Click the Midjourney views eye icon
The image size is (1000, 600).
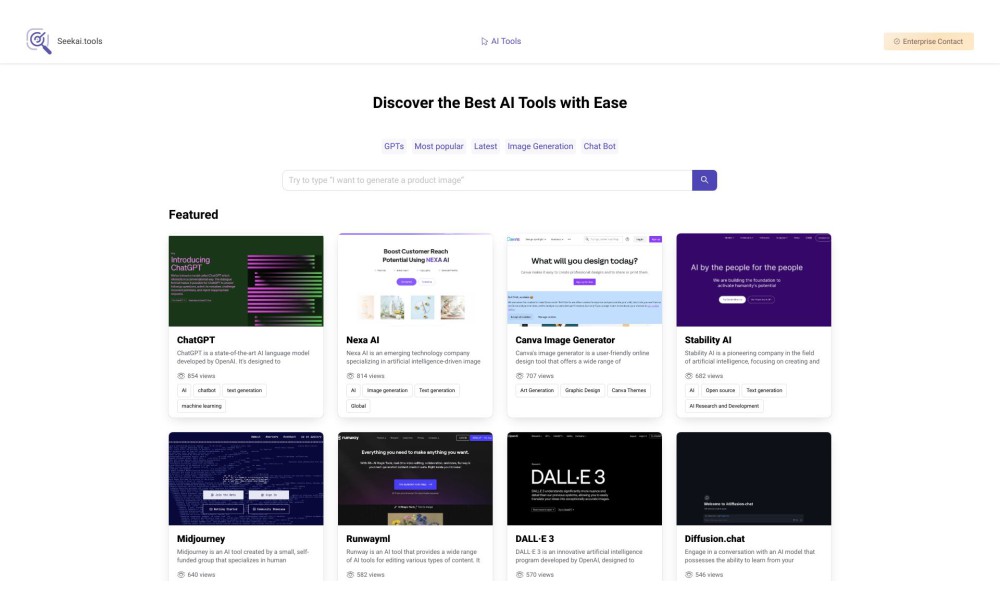pyautogui.click(x=180, y=574)
